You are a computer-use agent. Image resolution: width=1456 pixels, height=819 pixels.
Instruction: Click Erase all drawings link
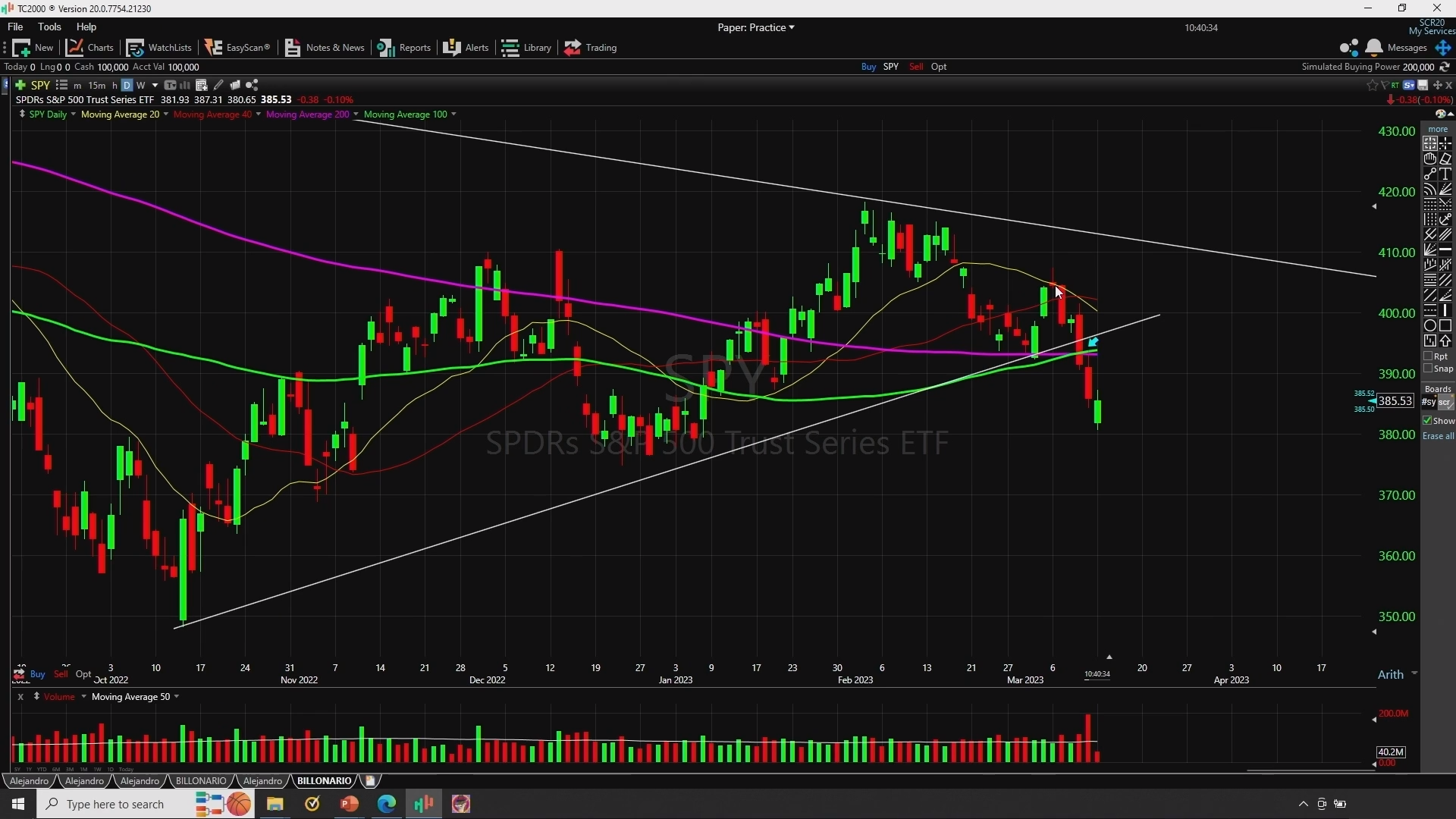[x=1438, y=436]
